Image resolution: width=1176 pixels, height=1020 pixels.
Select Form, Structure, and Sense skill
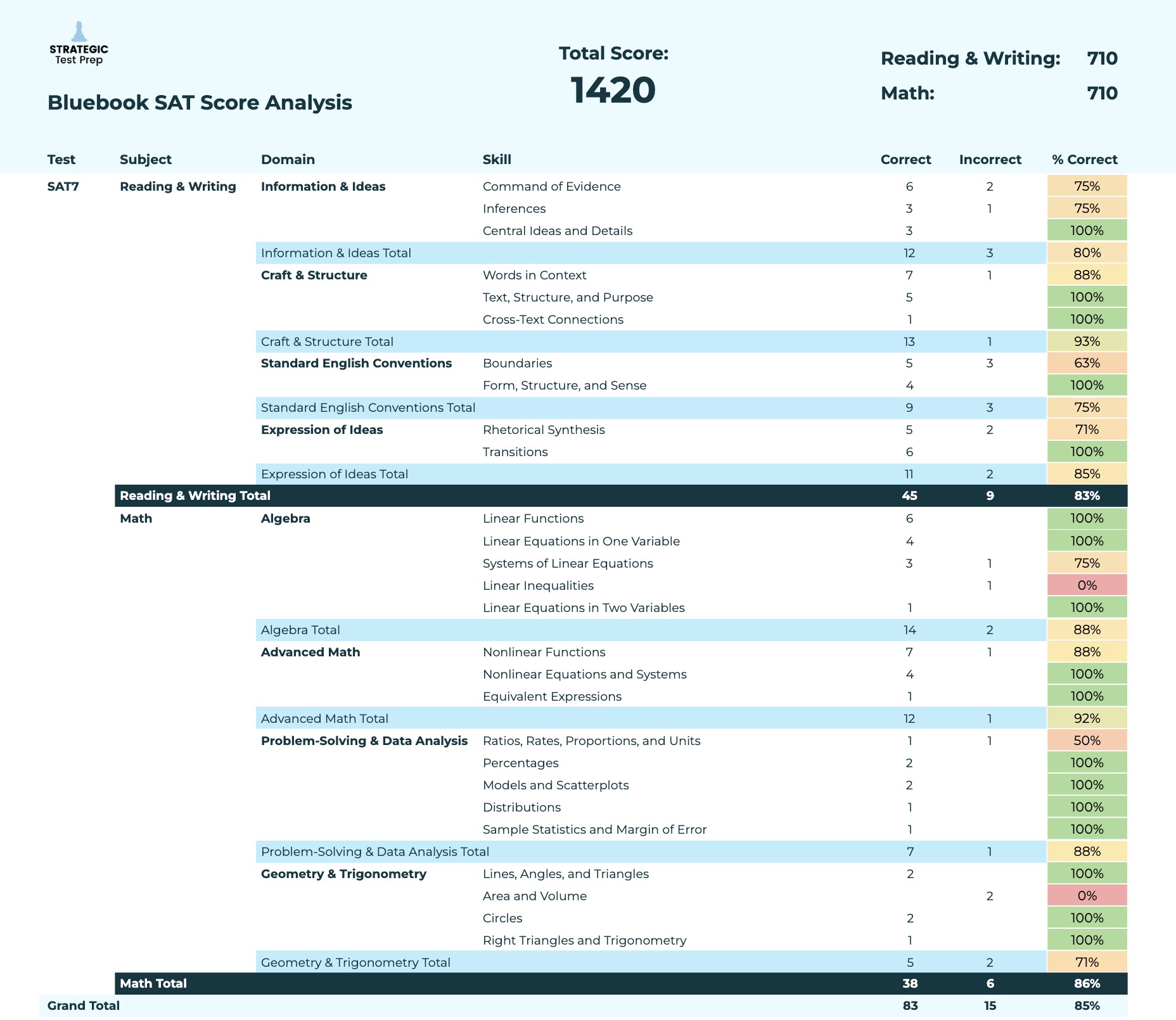(x=565, y=385)
